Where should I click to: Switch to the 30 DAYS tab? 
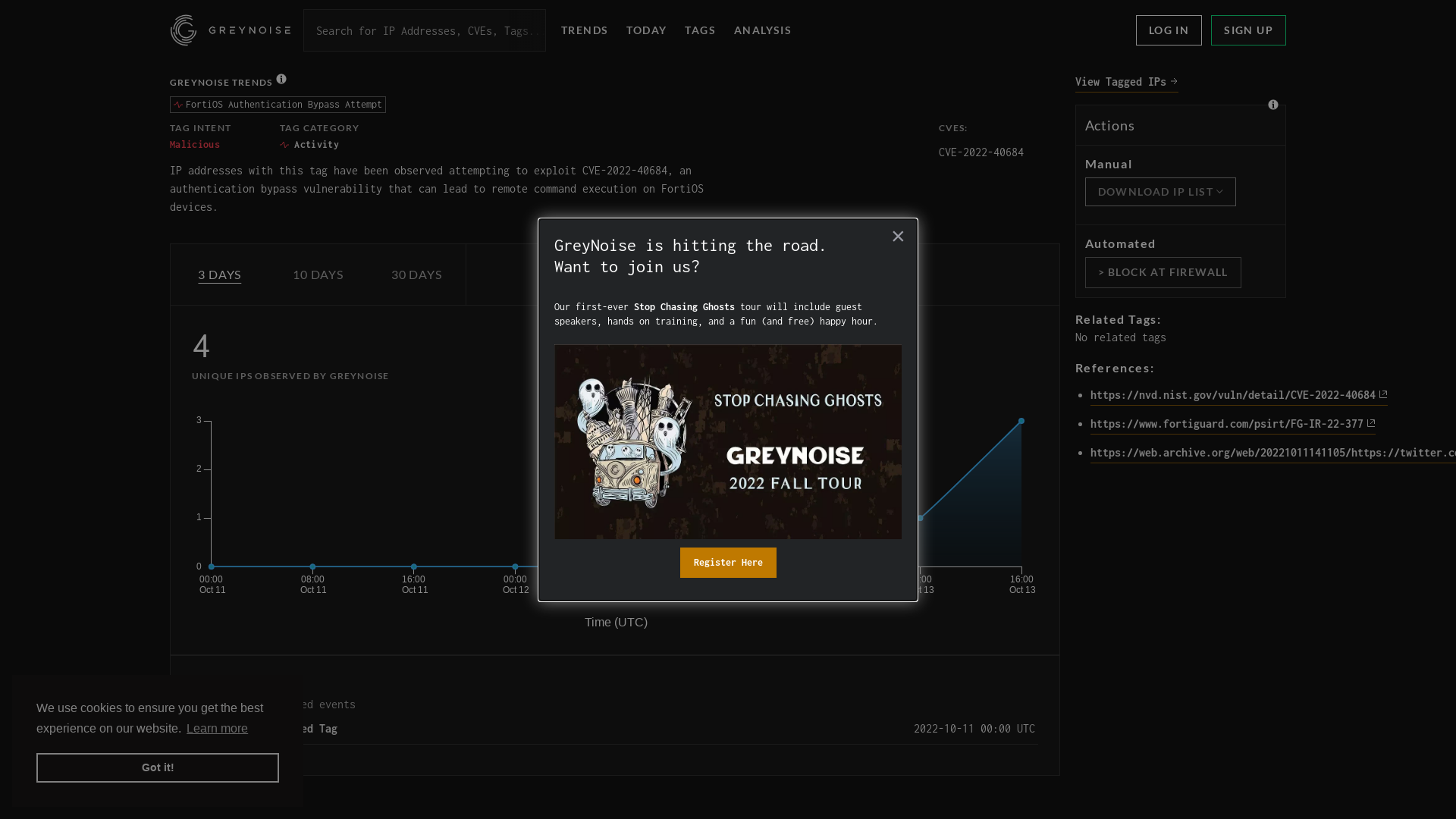point(416,275)
